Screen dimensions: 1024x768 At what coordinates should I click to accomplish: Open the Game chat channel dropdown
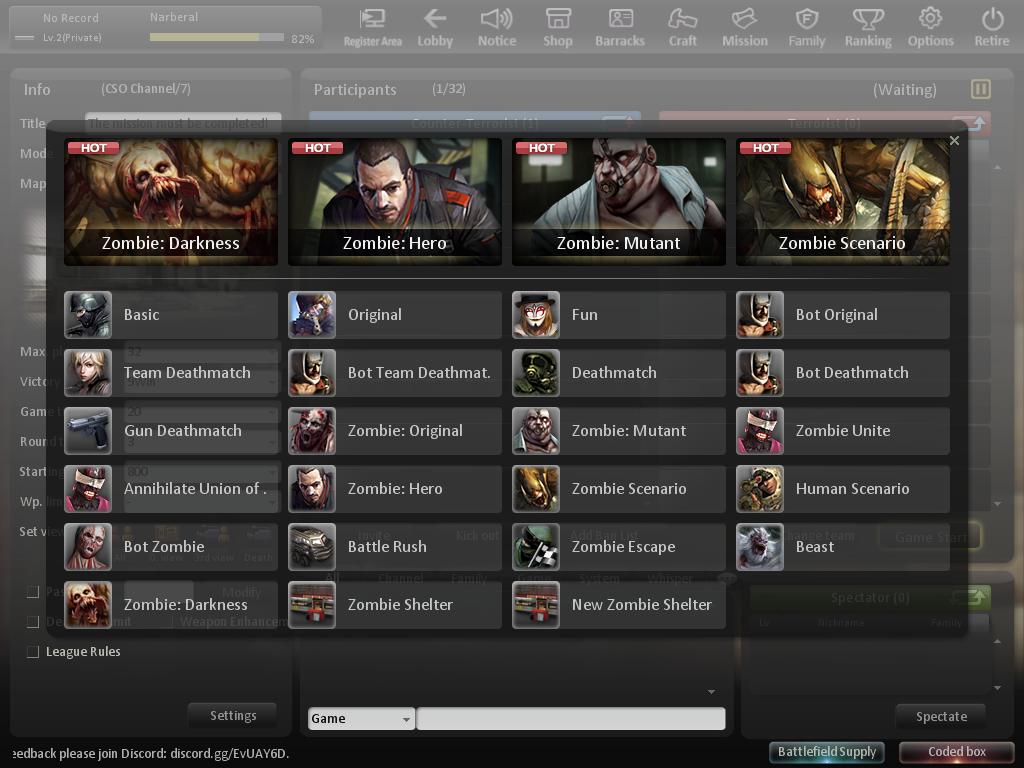(361, 718)
